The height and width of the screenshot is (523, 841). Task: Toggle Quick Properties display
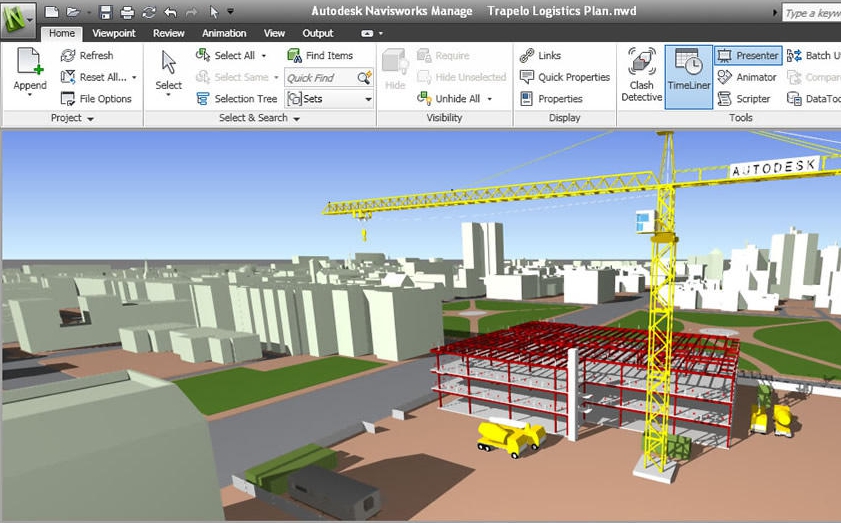point(565,77)
